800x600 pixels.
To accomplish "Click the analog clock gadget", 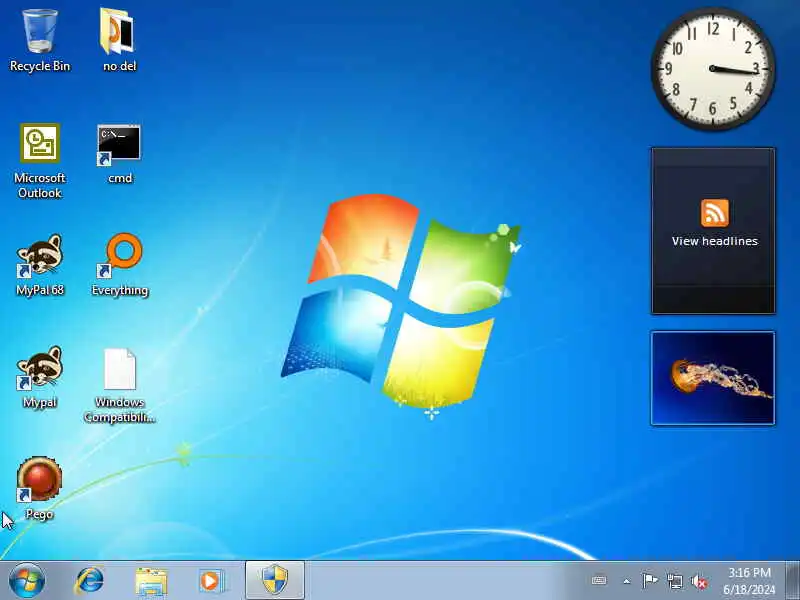I will point(713,69).
